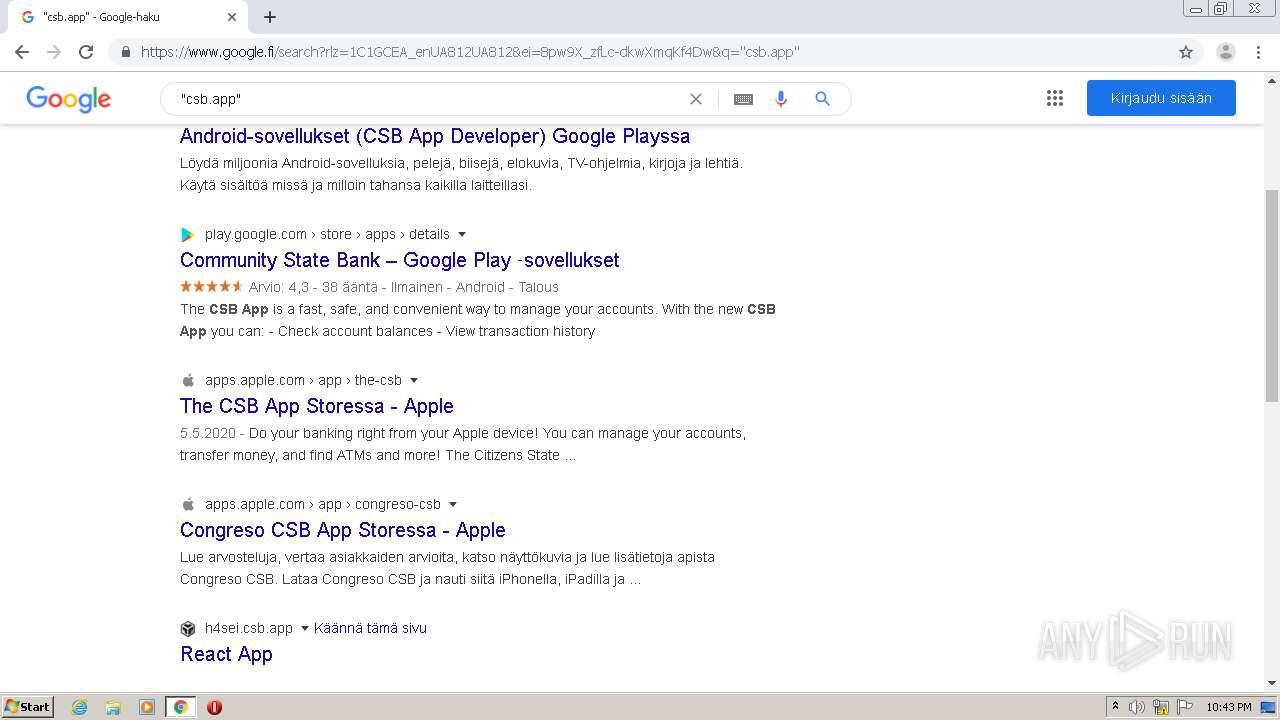Reload the page with the refresh icon
The width and height of the screenshot is (1280, 720).
86,52
